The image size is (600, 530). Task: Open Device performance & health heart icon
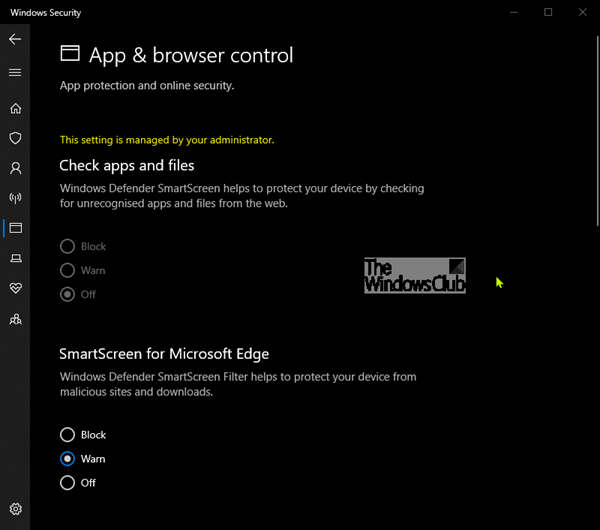pos(15,288)
